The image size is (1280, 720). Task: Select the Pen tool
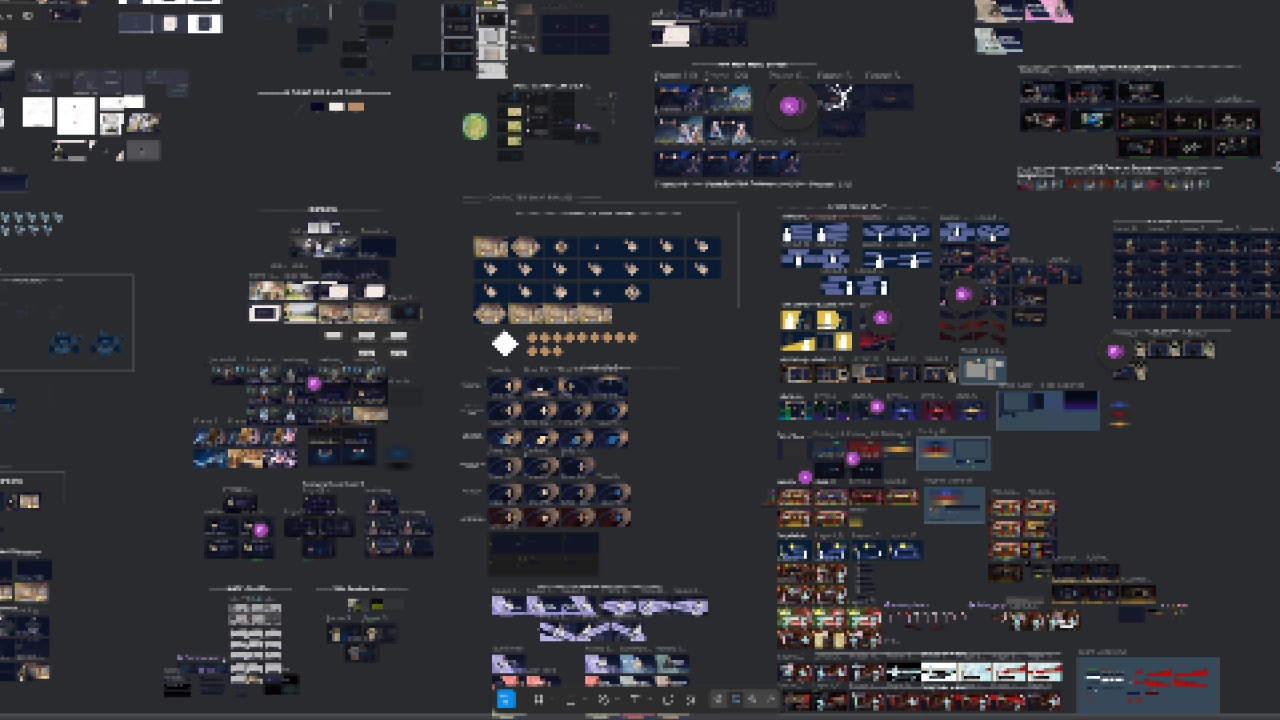click(x=603, y=700)
